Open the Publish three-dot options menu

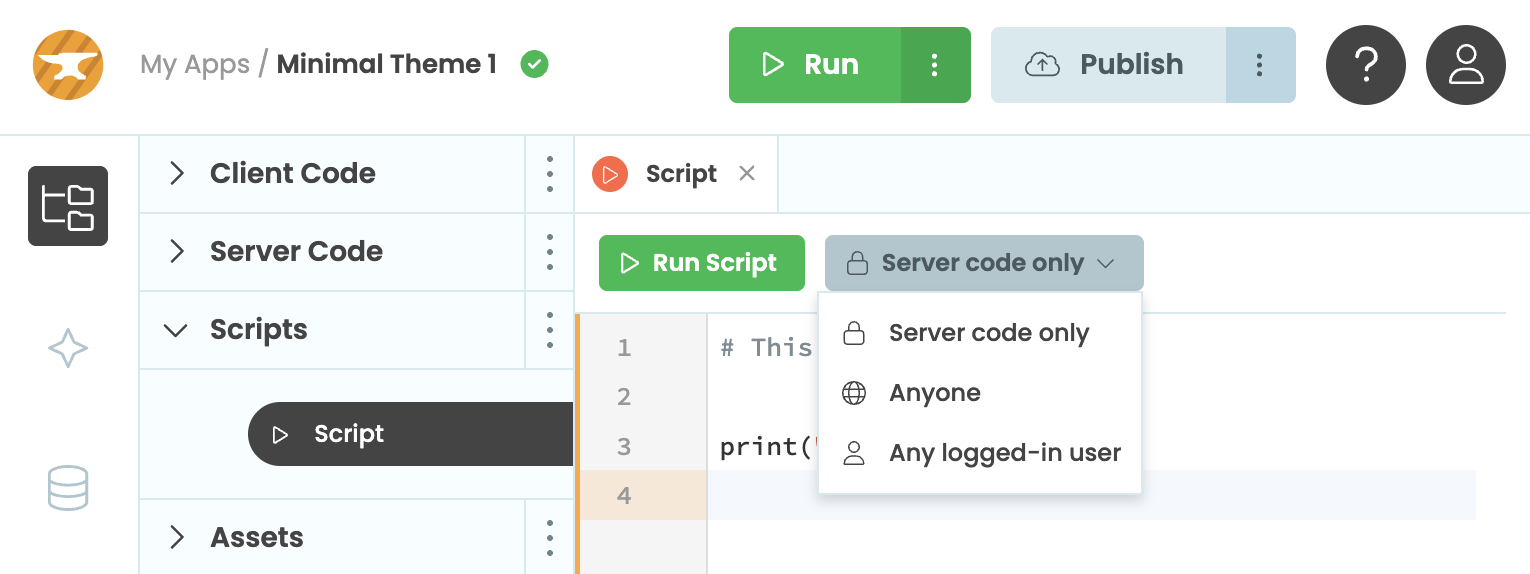[x=1260, y=65]
